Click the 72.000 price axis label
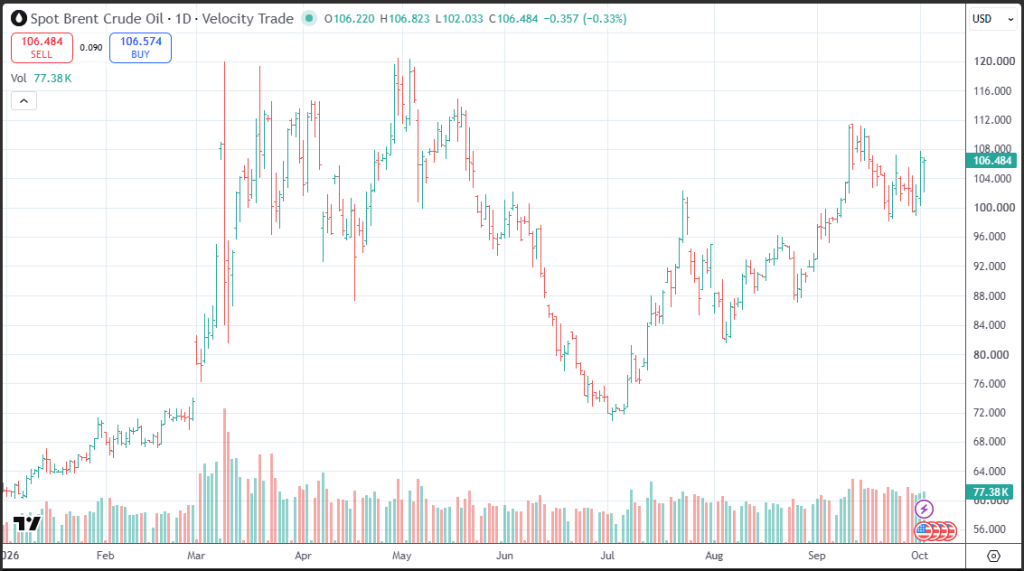 (989, 413)
